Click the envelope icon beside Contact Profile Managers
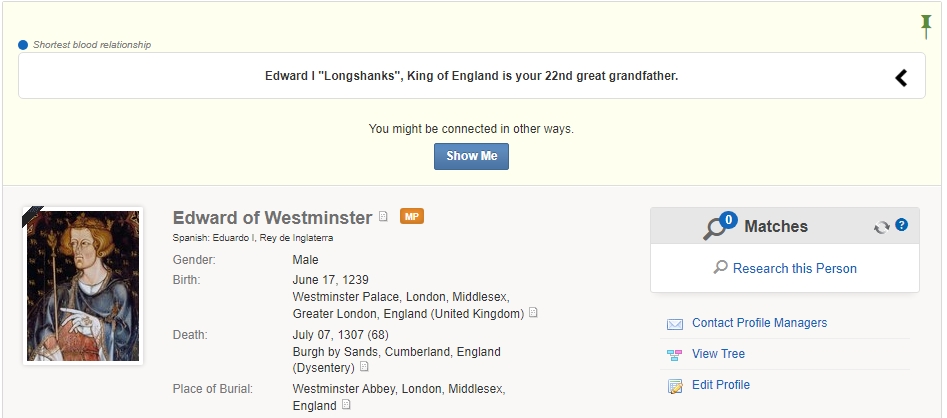Viewport: 947px width, 418px height. [675, 324]
